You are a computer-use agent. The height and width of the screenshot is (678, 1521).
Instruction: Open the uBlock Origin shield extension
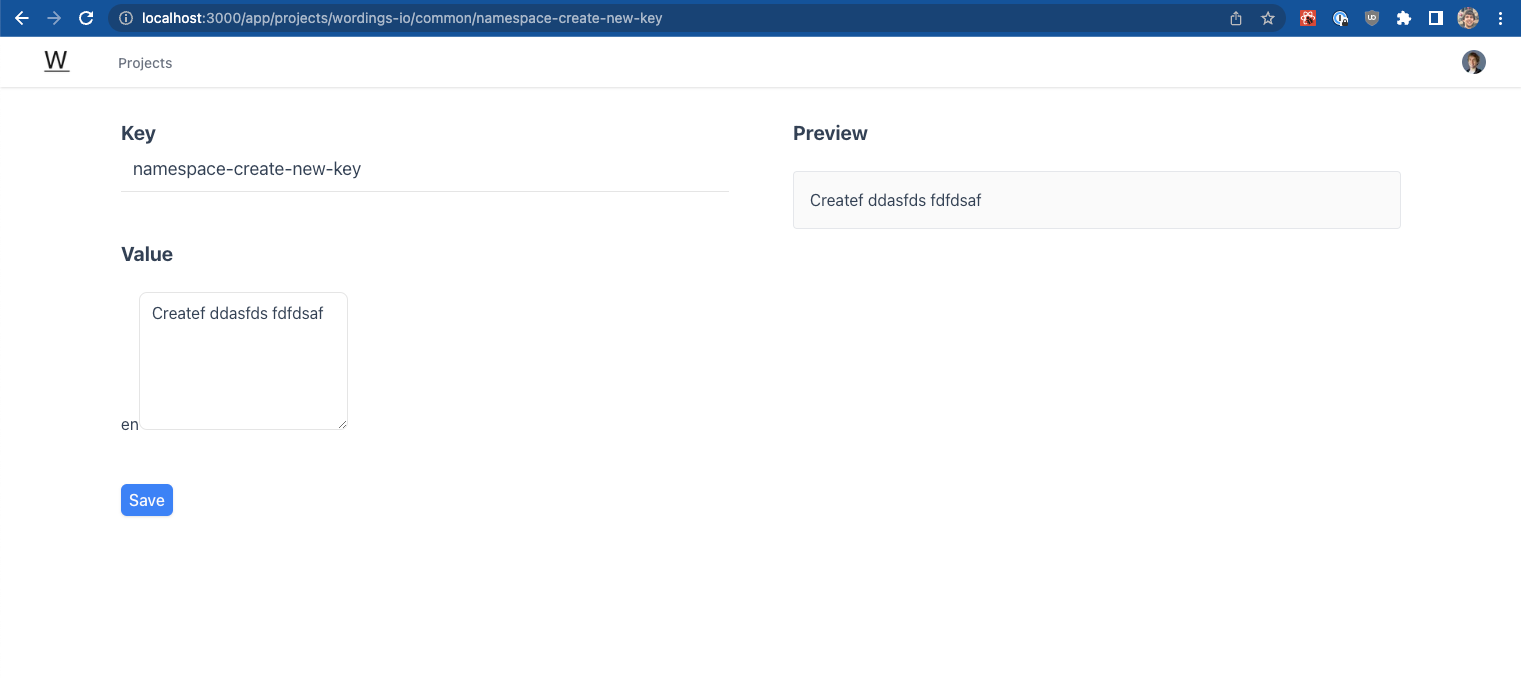point(1372,18)
